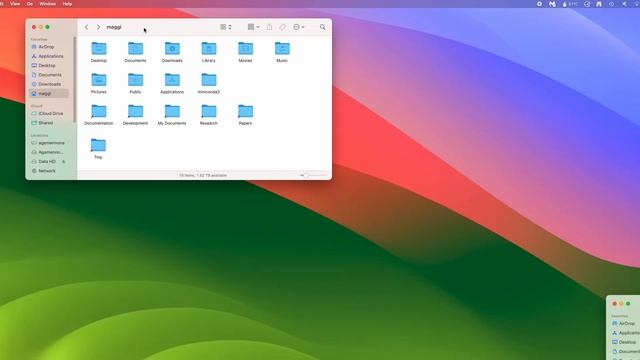Screen dimensions: 640x360
Task: Select the Applications folder in the file grid
Action: (x=172, y=83)
